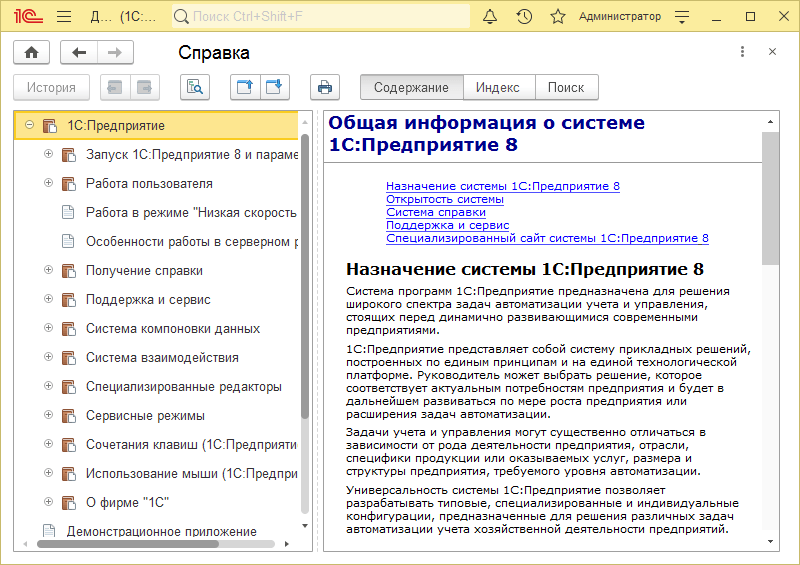Click next help topic toolbar icon
This screenshot has width=800, height=565.
click(145, 87)
